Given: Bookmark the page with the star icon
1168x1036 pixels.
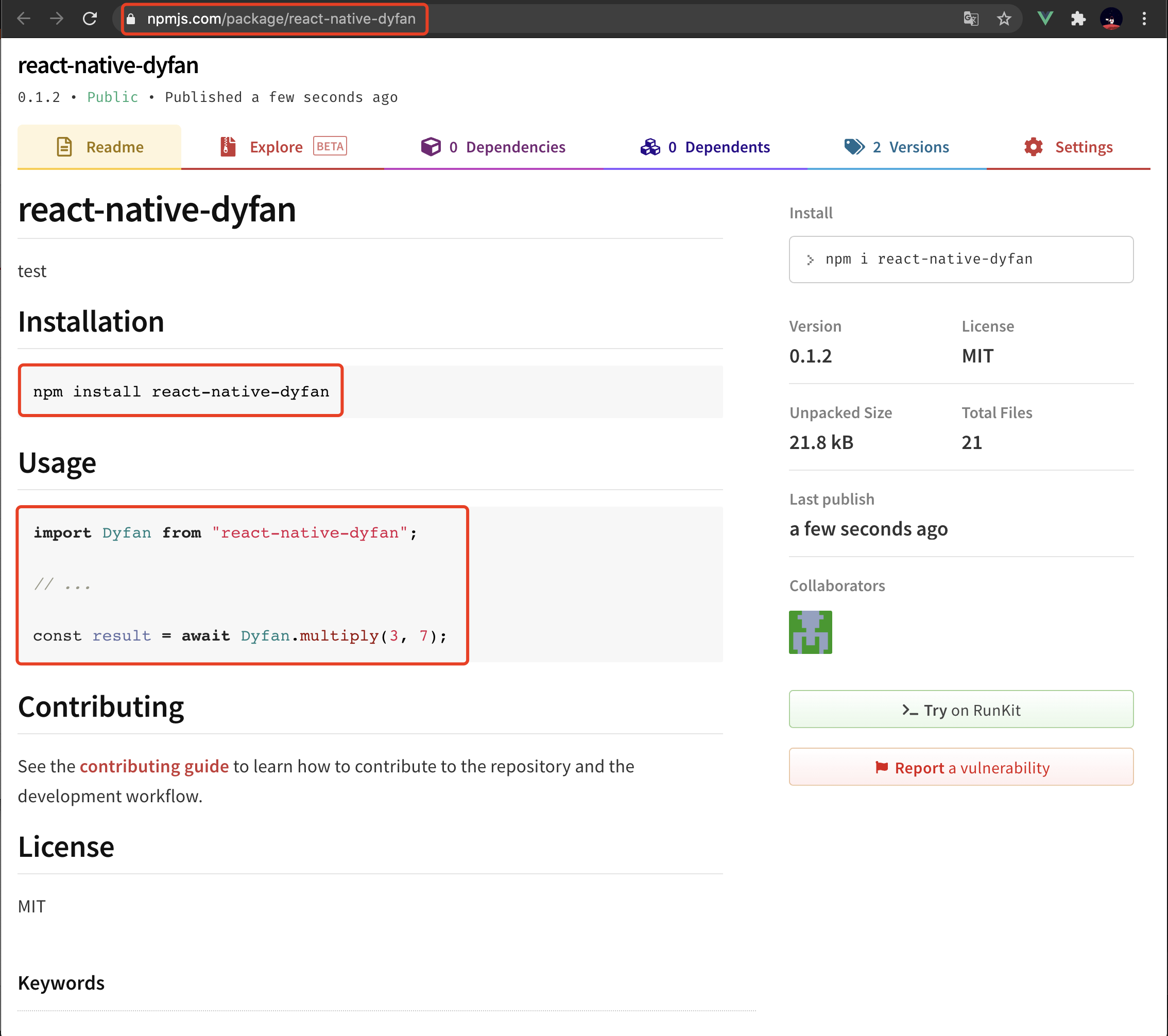Looking at the screenshot, I should 1004,19.
